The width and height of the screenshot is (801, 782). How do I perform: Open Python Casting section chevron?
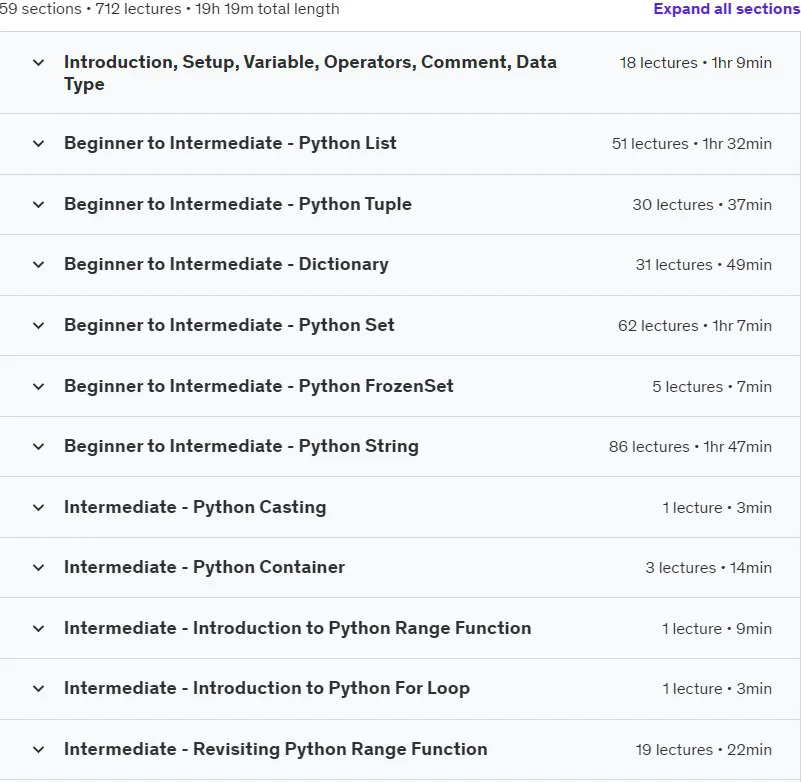coord(38,507)
